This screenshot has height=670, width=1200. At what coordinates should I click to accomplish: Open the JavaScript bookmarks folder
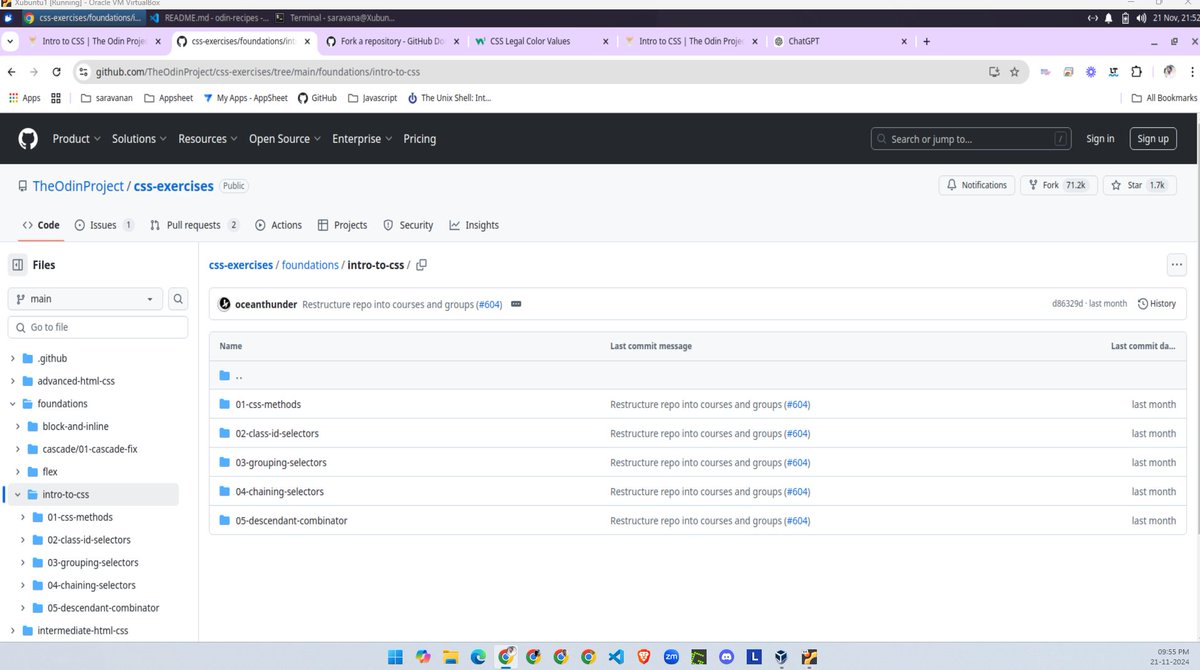pos(373,98)
